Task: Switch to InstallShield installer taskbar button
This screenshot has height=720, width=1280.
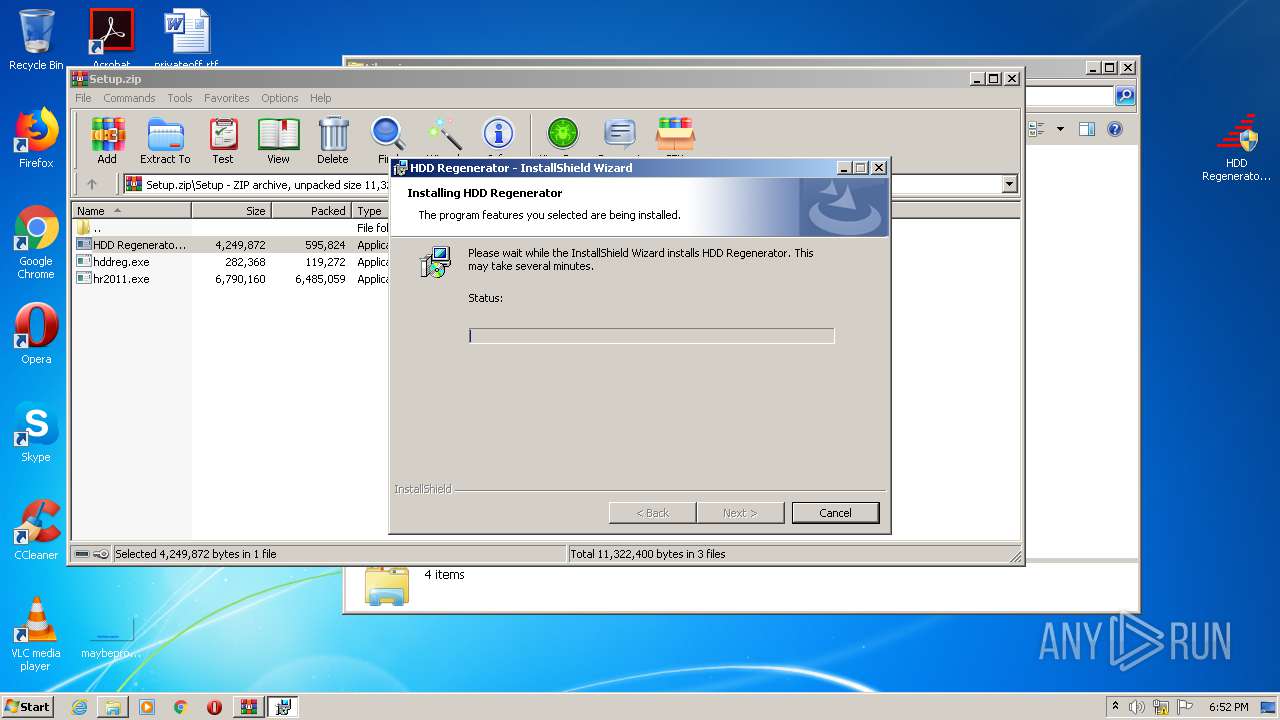Action: click(x=283, y=707)
